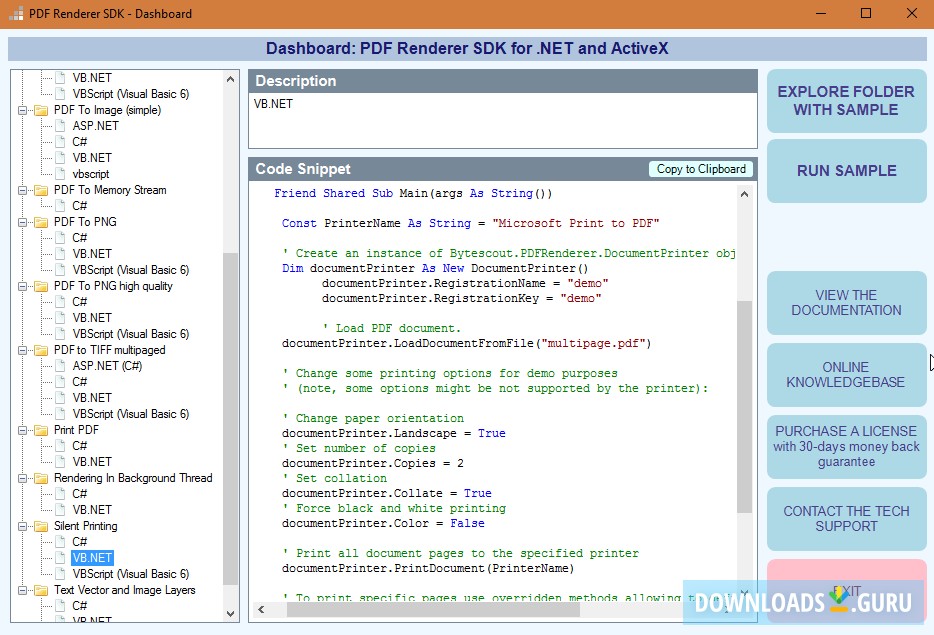
Task: Select VBScript (Visual Basic 6) under PDF To PNG
Action: (x=130, y=270)
